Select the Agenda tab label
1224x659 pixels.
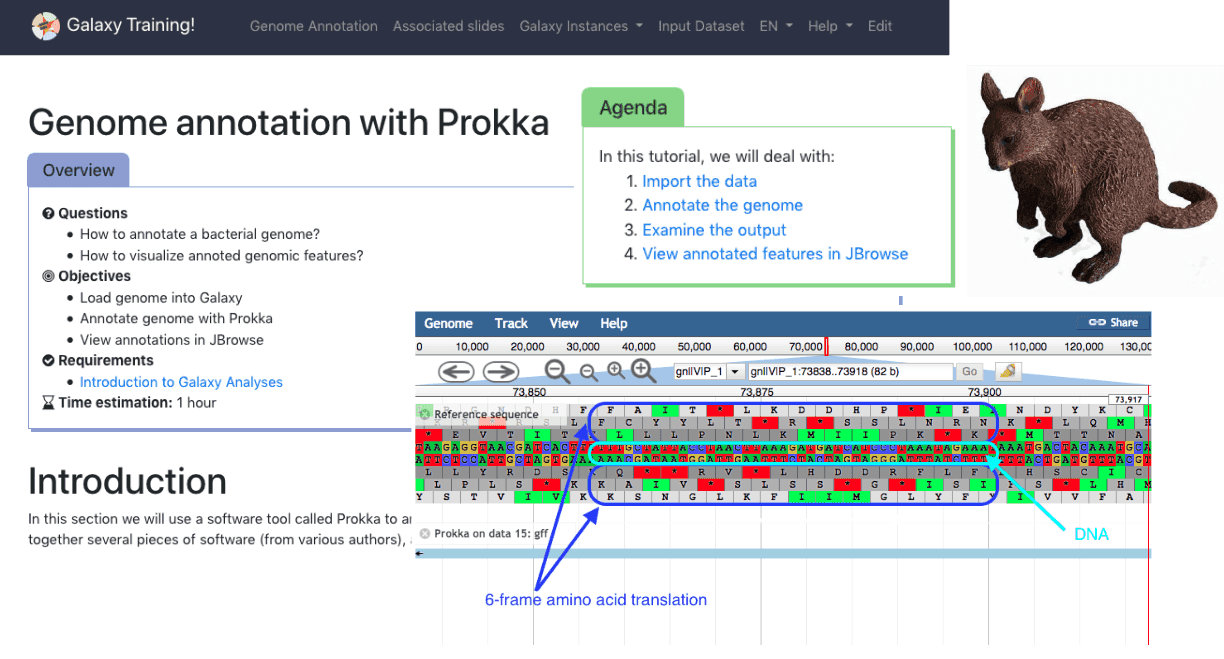click(x=633, y=108)
